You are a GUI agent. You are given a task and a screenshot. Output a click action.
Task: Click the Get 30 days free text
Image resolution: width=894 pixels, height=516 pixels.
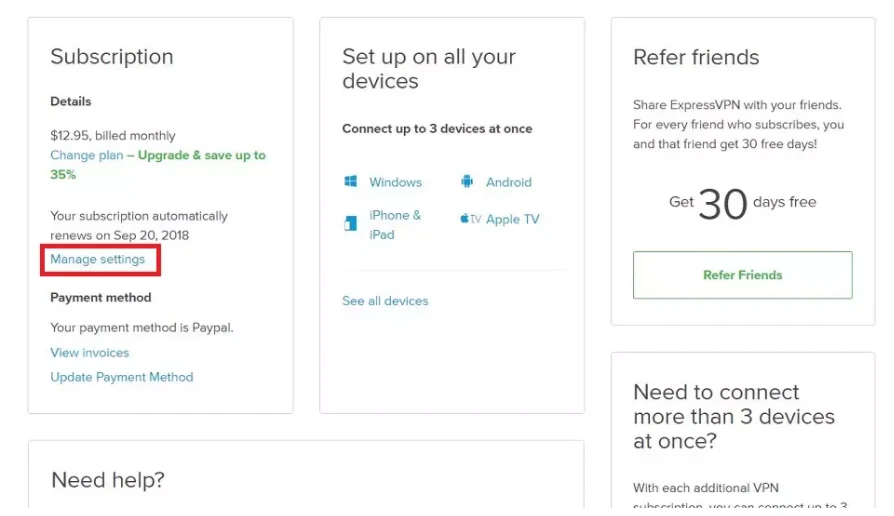742,203
